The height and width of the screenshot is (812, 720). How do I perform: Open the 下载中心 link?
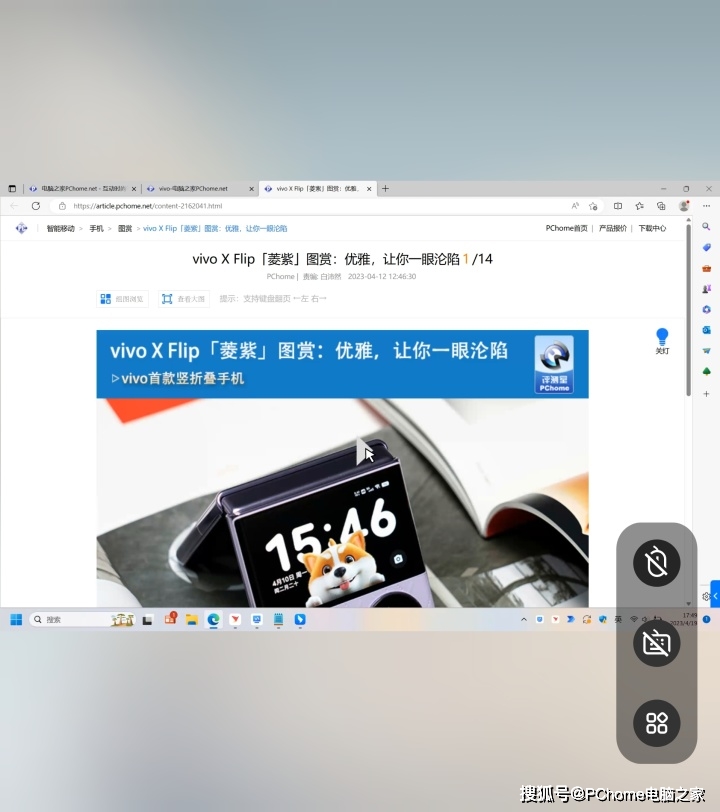point(652,228)
